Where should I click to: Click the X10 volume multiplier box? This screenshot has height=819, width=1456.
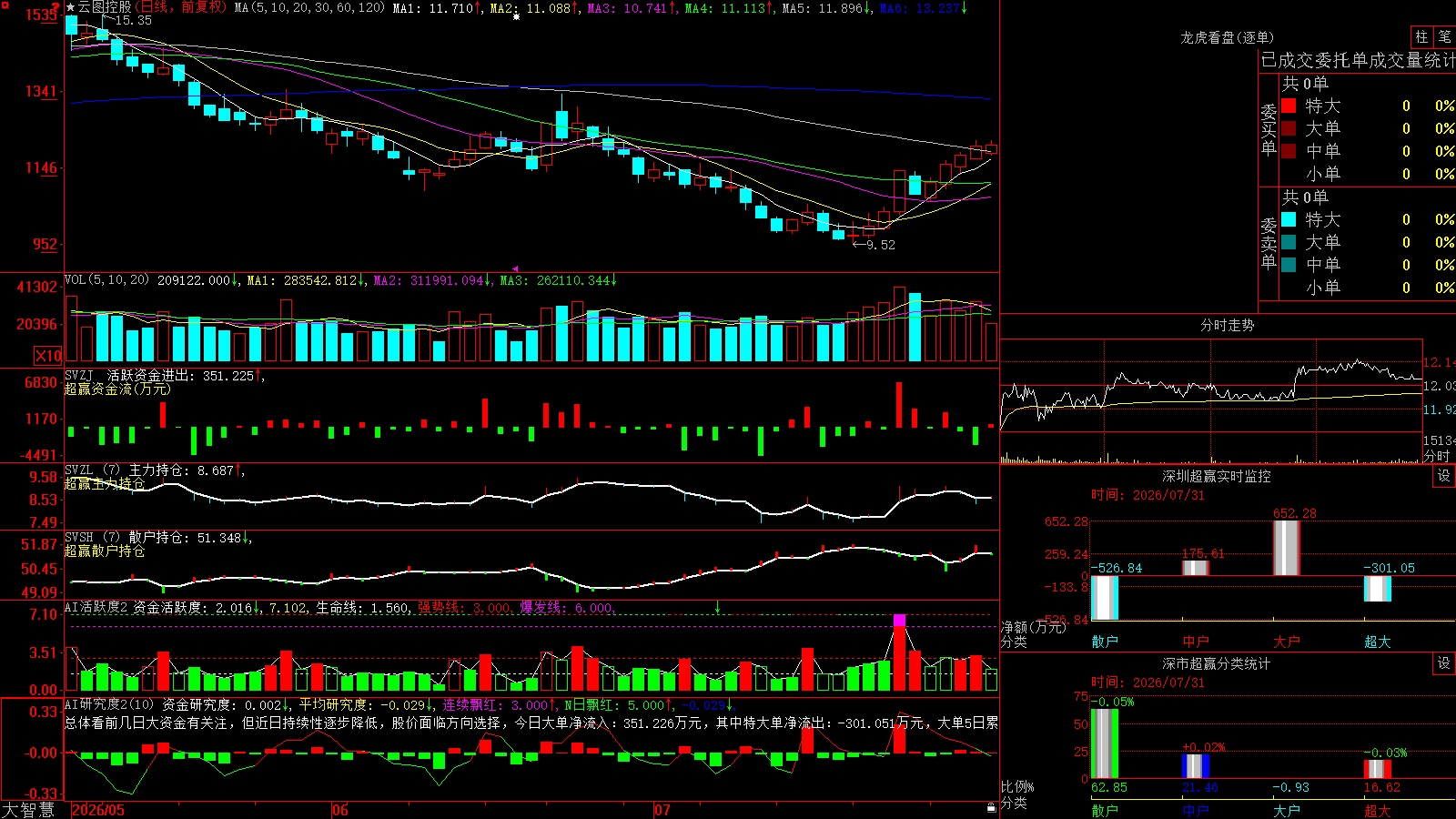(48, 356)
